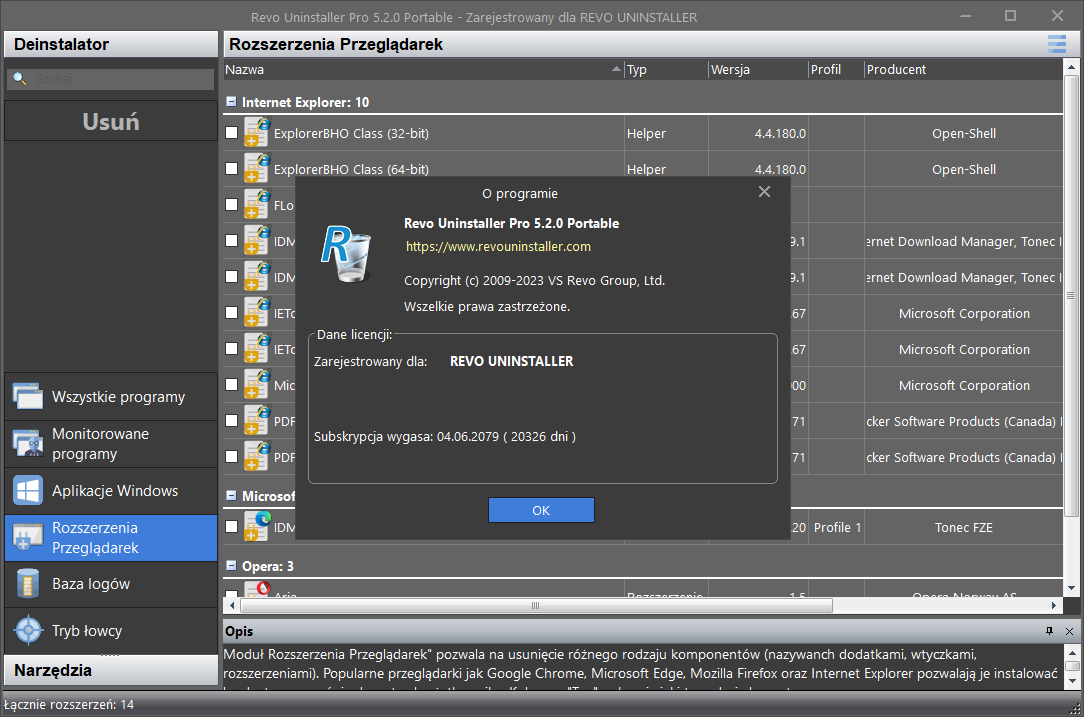Viewport: 1084px width, 717px height.
Task: Open Baza logów label
Action: (x=91, y=584)
